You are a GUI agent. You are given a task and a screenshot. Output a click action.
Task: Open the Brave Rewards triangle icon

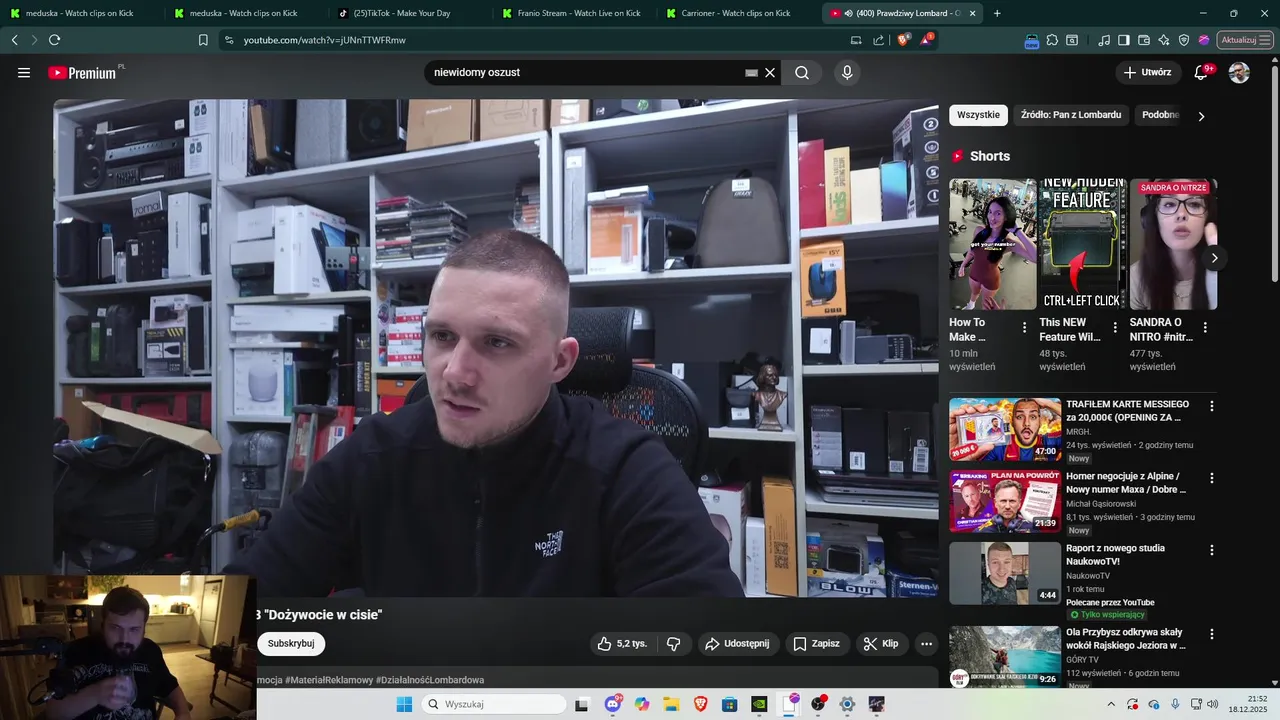[x=927, y=40]
